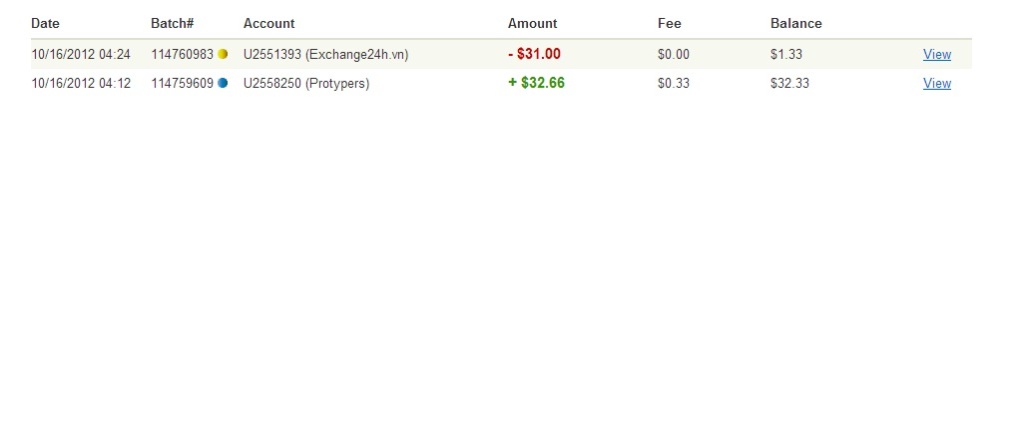Select the date 10/16/2012 04:12
This screenshot has width=1024, height=443.
click(x=81, y=83)
